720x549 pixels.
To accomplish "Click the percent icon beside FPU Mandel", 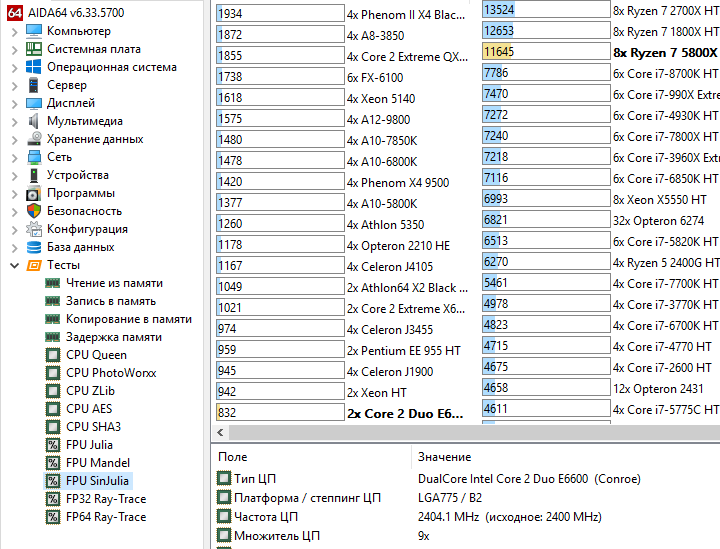I will pyautogui.click(x=53, y=463).
